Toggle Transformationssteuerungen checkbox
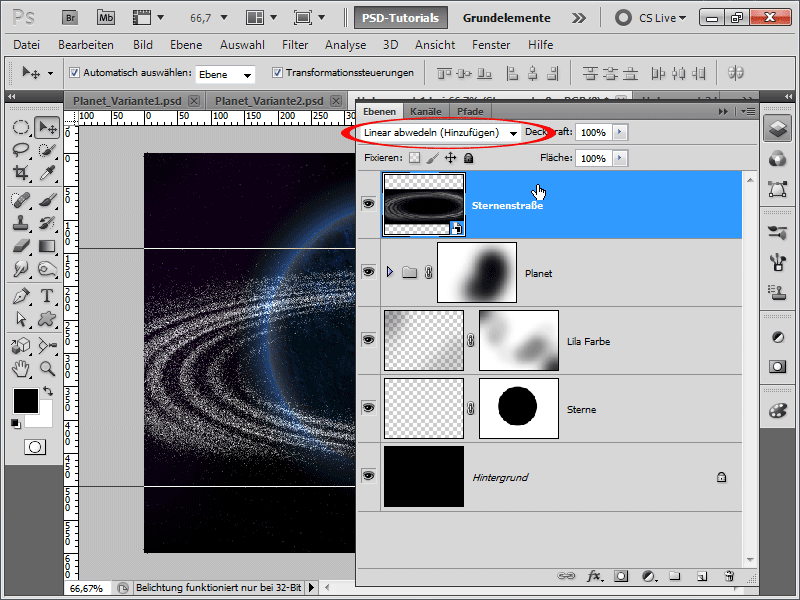Viewport: 800px width, 600px height. point(277,72)
